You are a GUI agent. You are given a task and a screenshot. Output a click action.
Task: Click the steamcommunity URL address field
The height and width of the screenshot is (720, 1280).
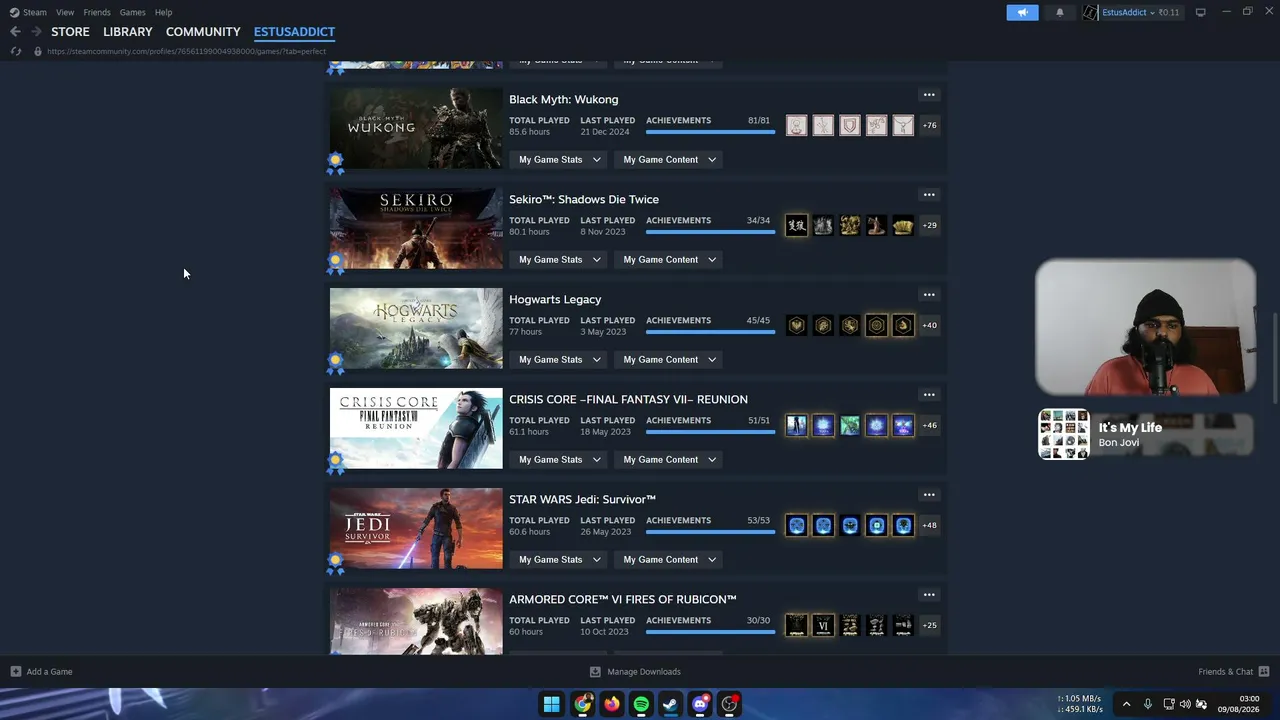[x=186, y=51]
